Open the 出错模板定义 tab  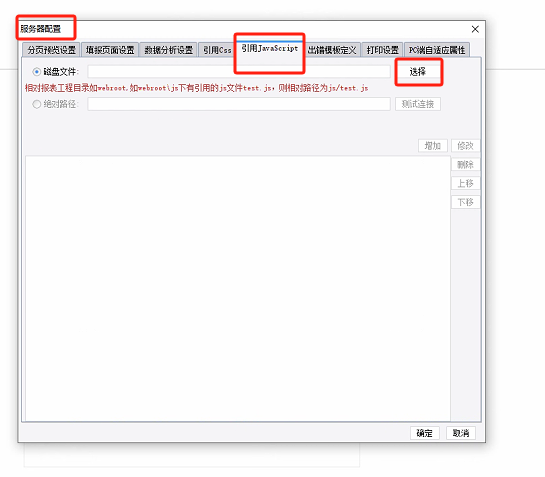click(x=332, y=50)
